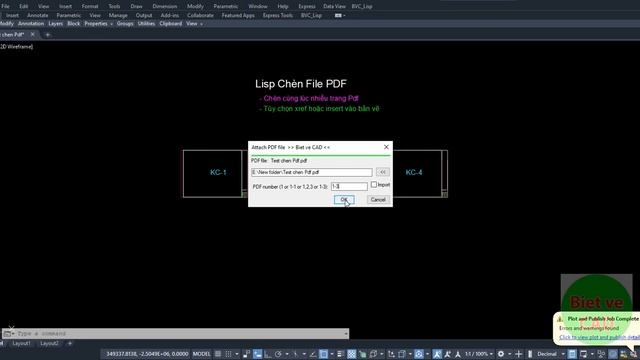This screenshot has height=360, width=640.
Task: Toggle snap mode in status bar
Action: coord(229,354)
